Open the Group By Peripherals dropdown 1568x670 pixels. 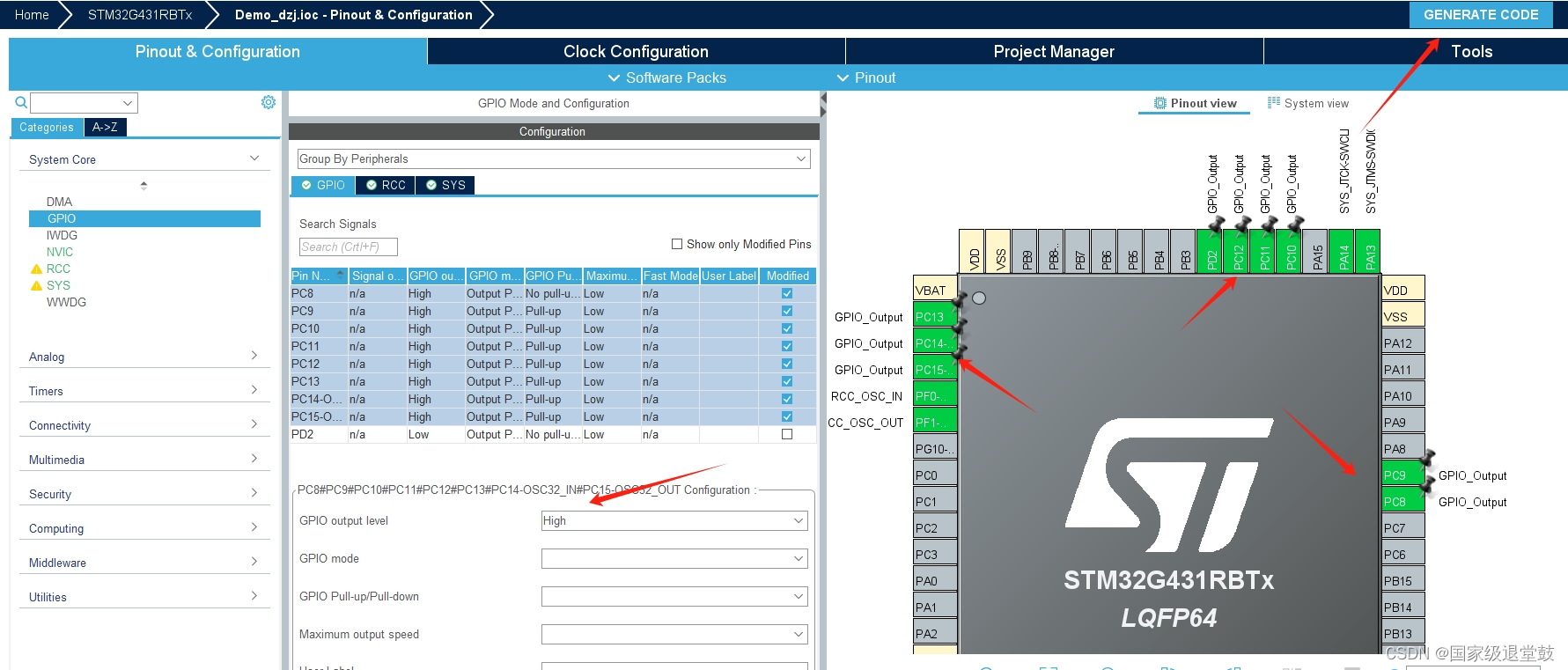pyautogui.click(x=553, y=158)
